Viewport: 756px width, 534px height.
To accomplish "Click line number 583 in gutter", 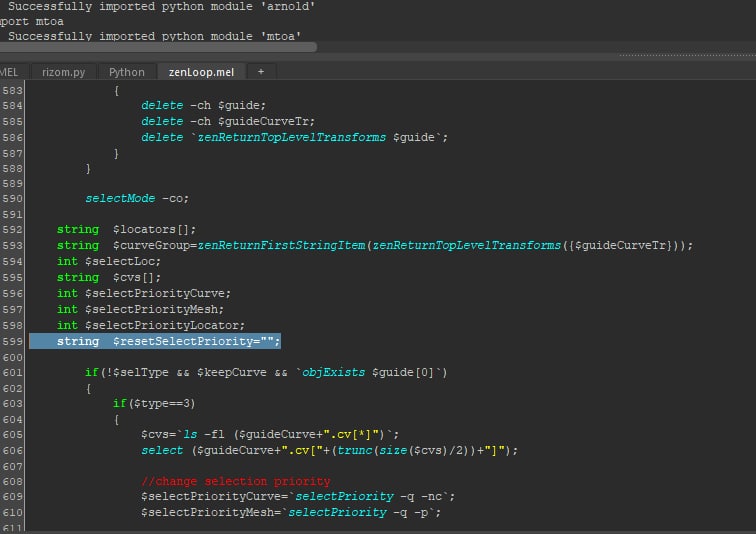I will pyautogui.click(x=12, y=91).
